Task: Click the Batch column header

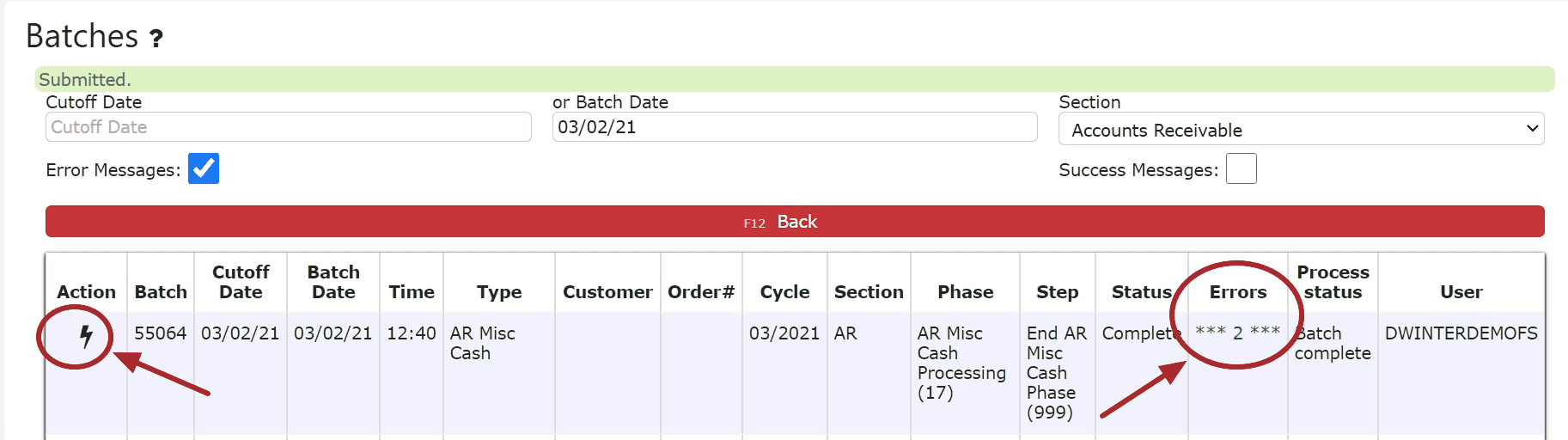Action: click(161, 292)
